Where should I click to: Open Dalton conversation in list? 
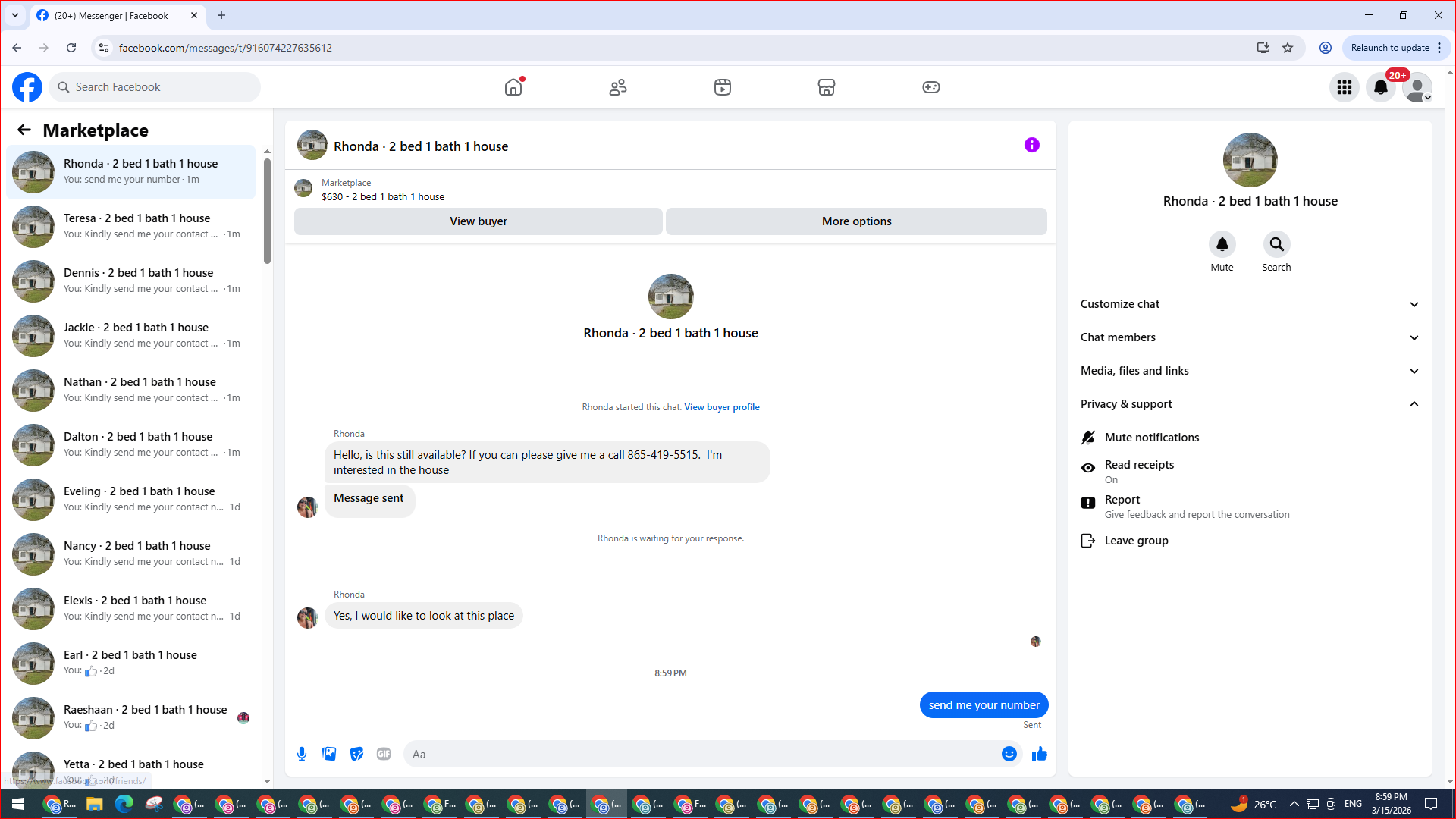131,444
